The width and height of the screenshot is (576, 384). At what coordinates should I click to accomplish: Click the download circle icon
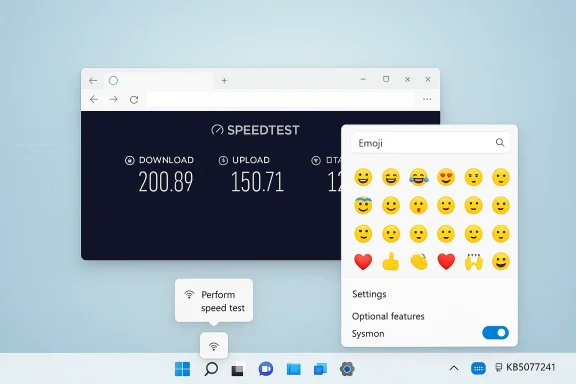point(130,160)
